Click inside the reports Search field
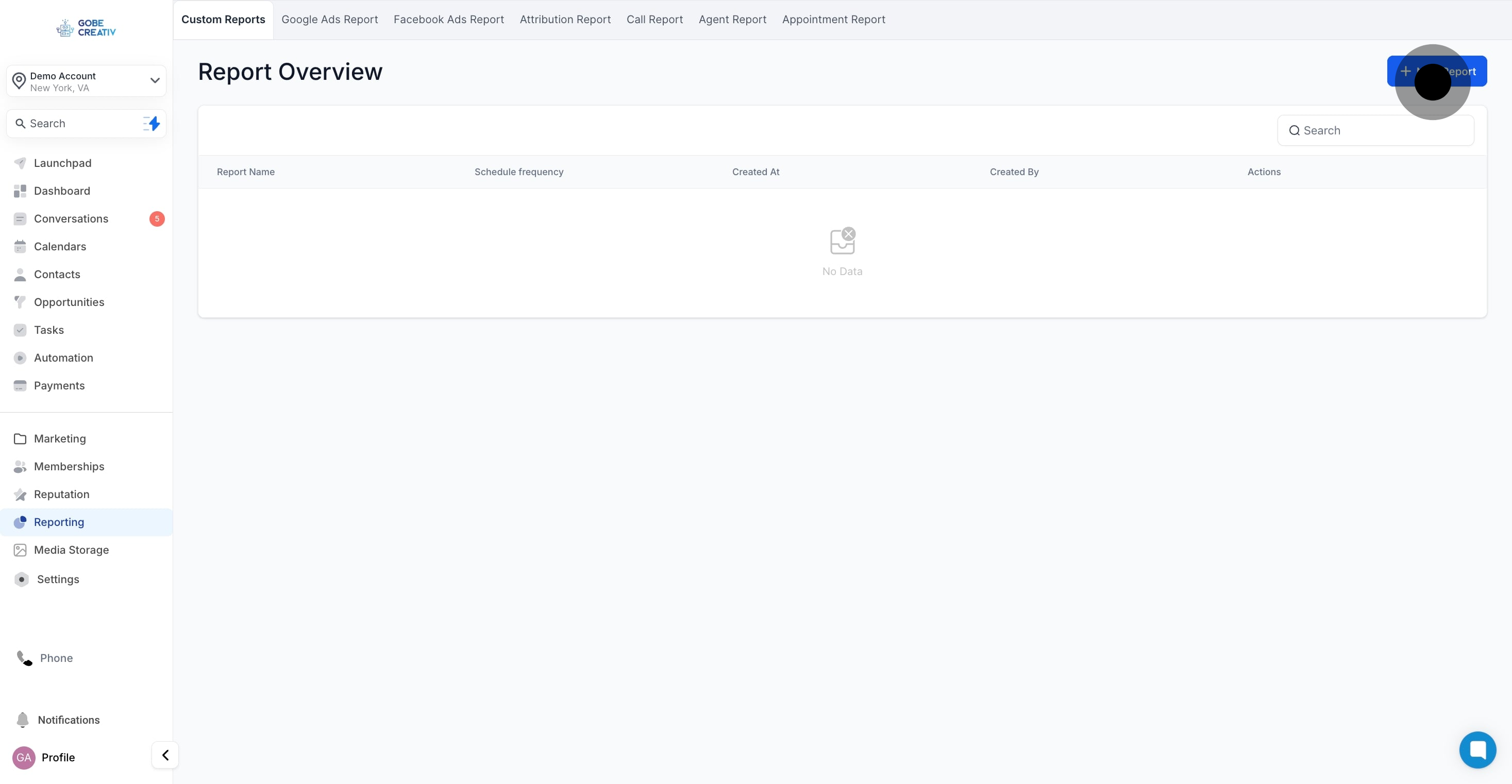1512x784 pixels. [x=1376, y=130]
